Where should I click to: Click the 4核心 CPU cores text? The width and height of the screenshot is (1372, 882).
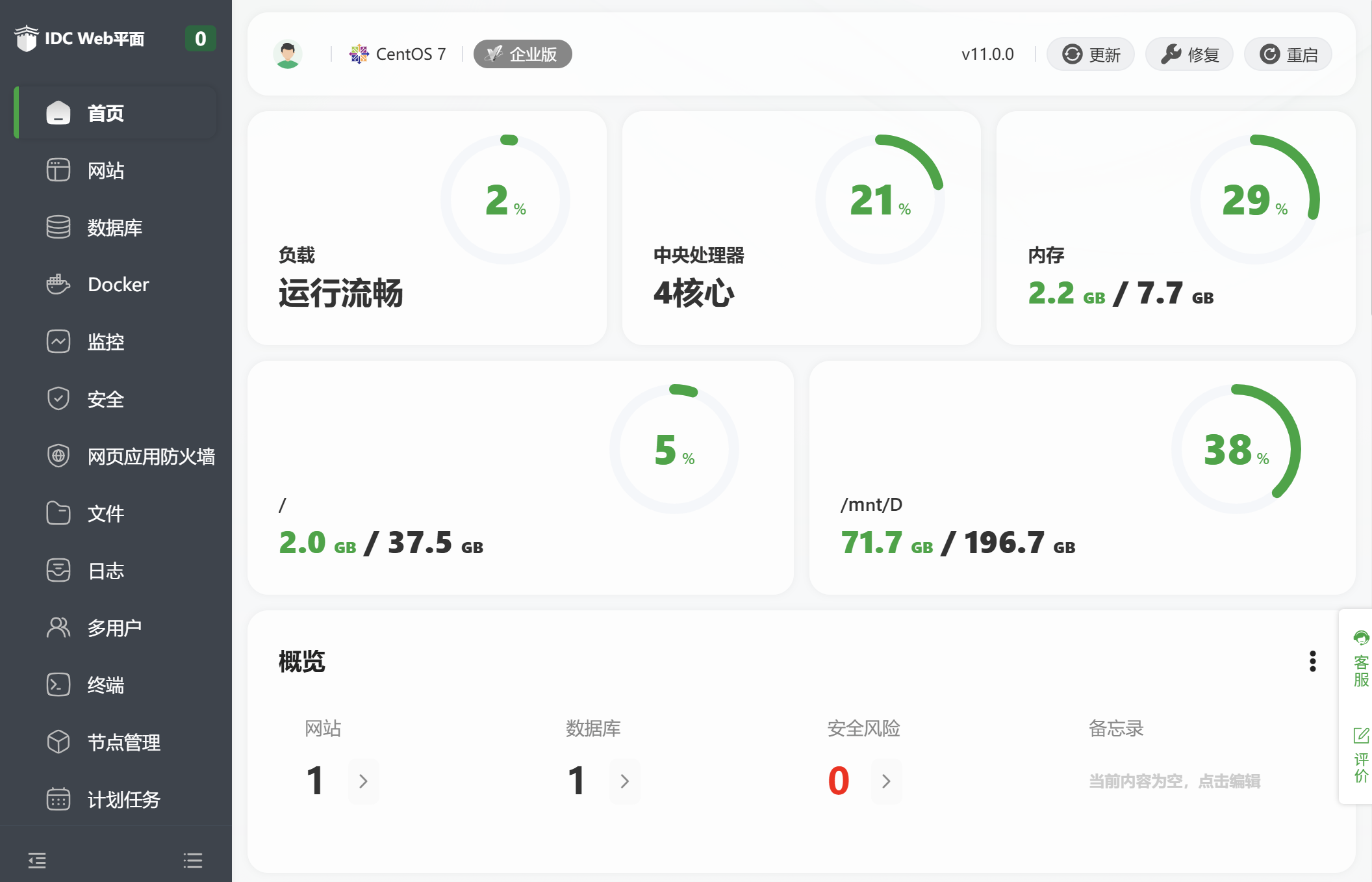pos(694,293)
